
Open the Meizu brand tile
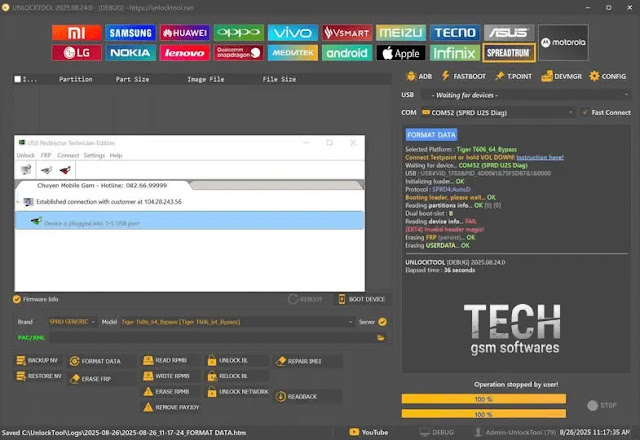[x=401, y=33]
